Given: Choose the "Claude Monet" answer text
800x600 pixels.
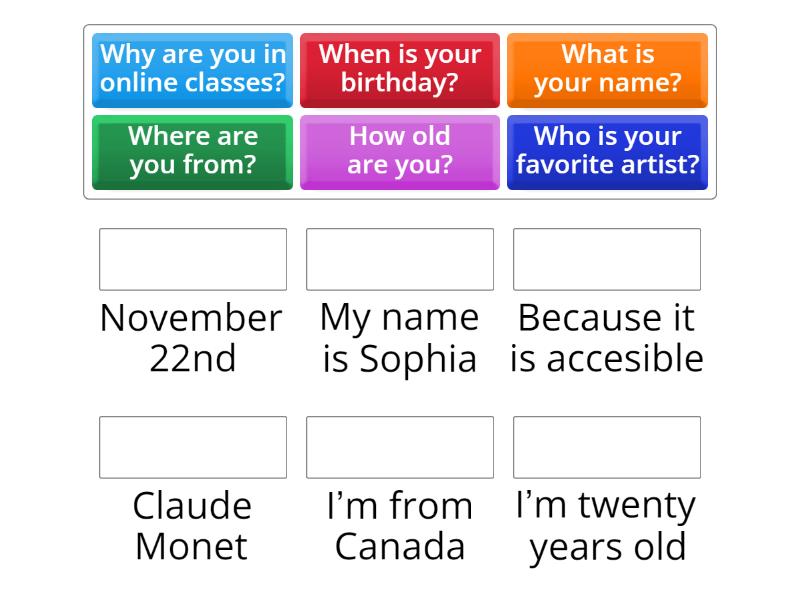Looking at the screenshot, I should 191,526.
